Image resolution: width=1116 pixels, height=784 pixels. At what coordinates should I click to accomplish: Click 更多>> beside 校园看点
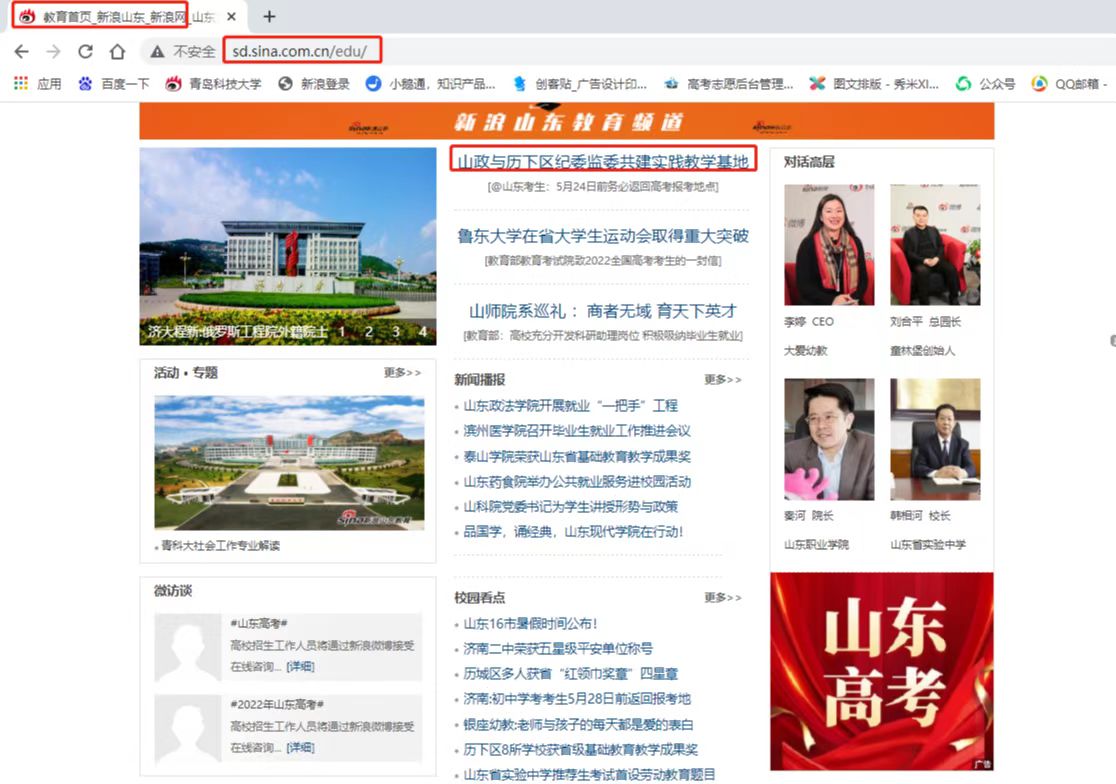point(722,598)
